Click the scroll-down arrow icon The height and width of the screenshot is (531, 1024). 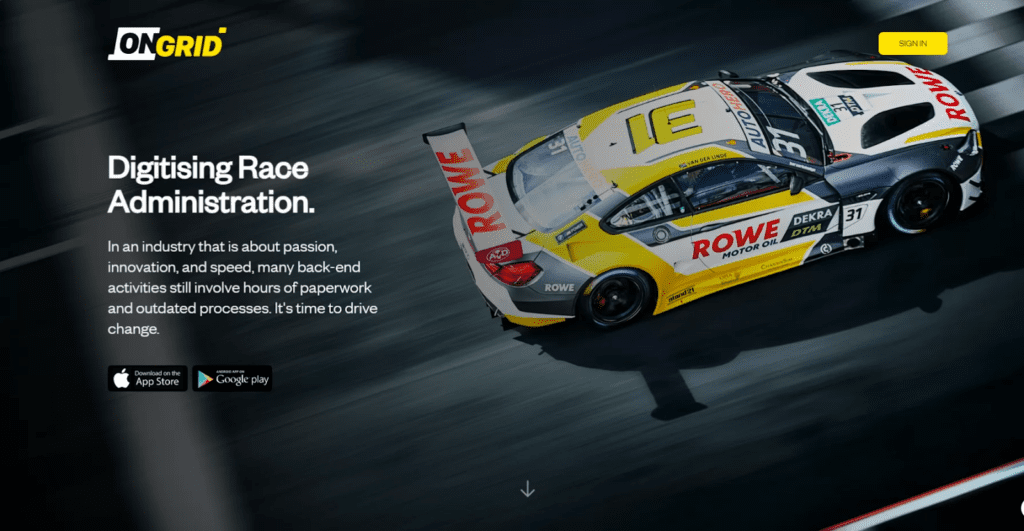tap(527, 489)
